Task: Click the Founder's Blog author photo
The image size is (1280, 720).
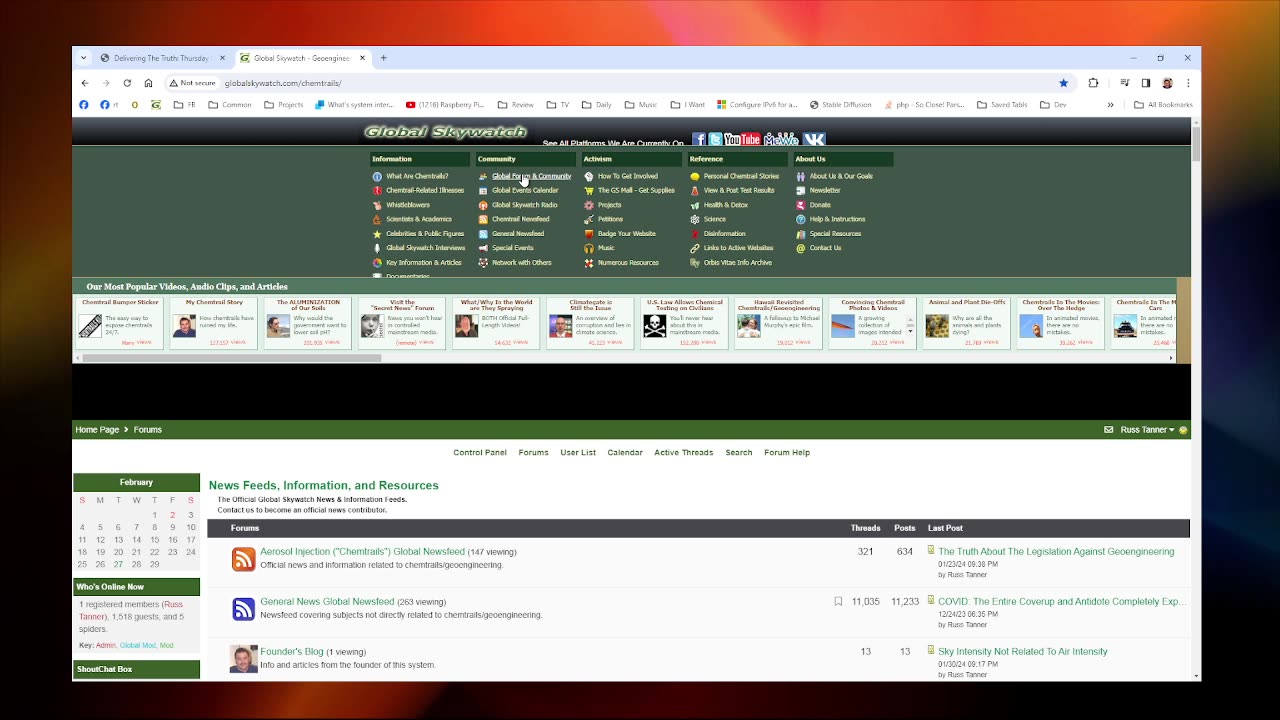Action: pos(243,659)
